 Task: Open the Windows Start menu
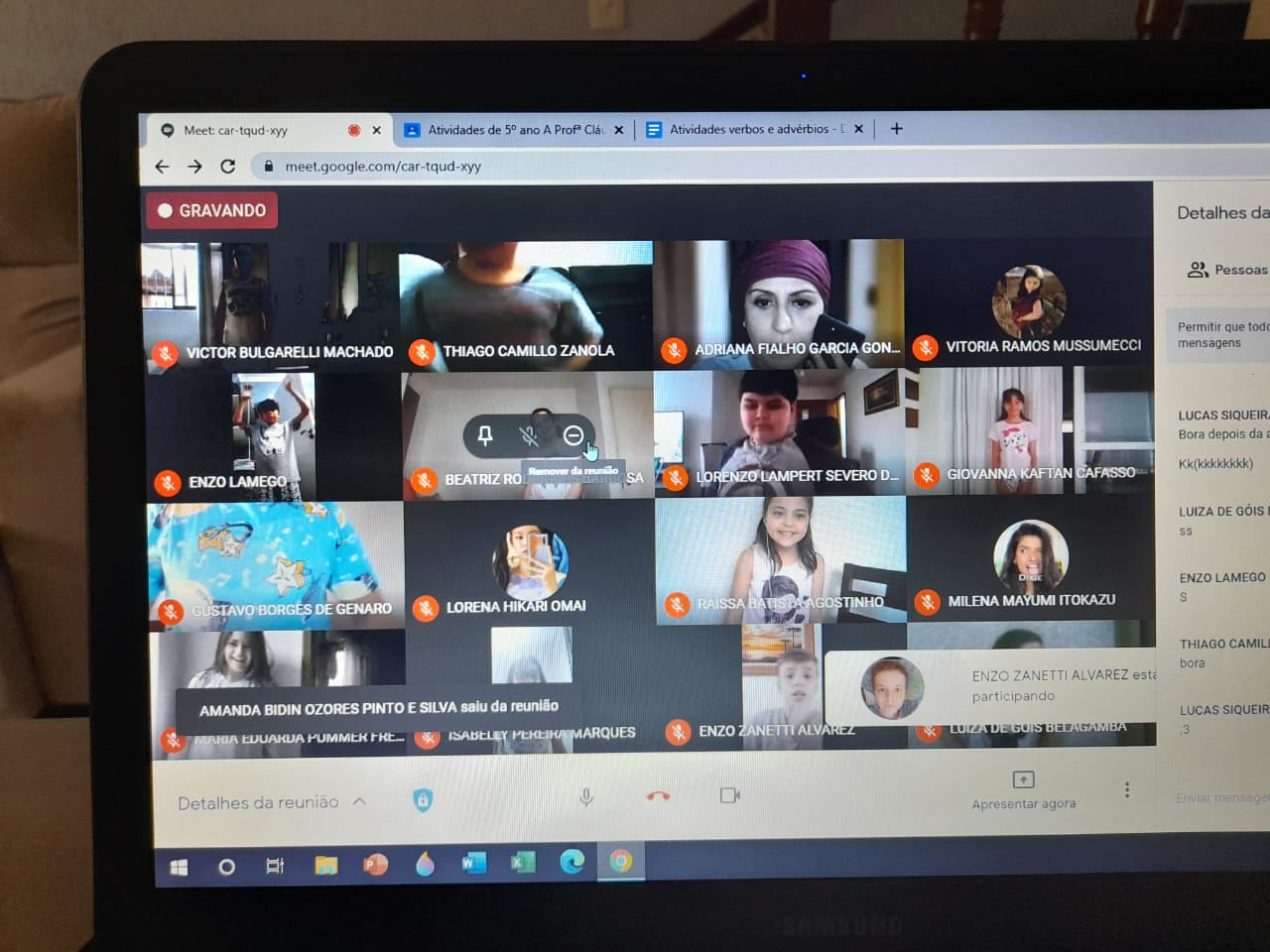pyautogui.click(x=180, y=868)
